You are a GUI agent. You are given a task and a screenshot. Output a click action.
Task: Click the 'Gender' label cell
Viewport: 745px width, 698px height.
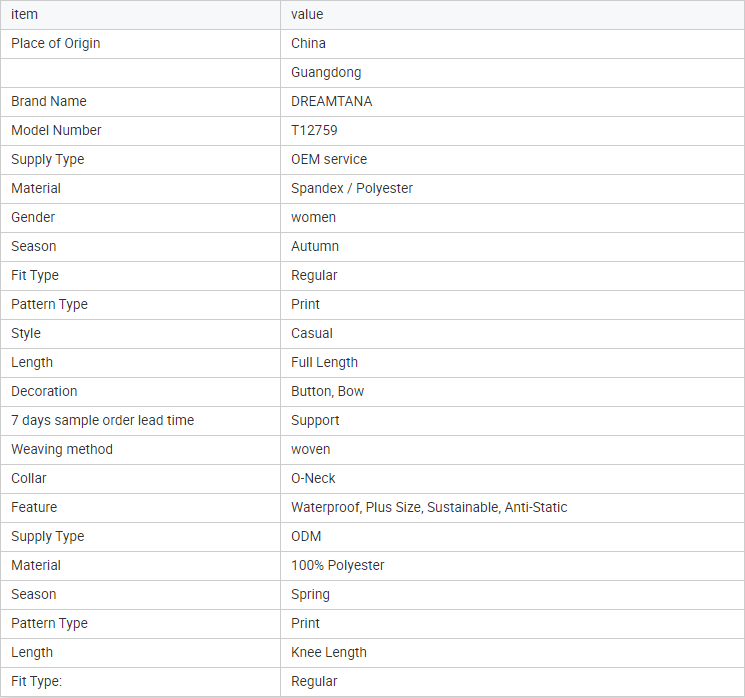tap(33, 217)
